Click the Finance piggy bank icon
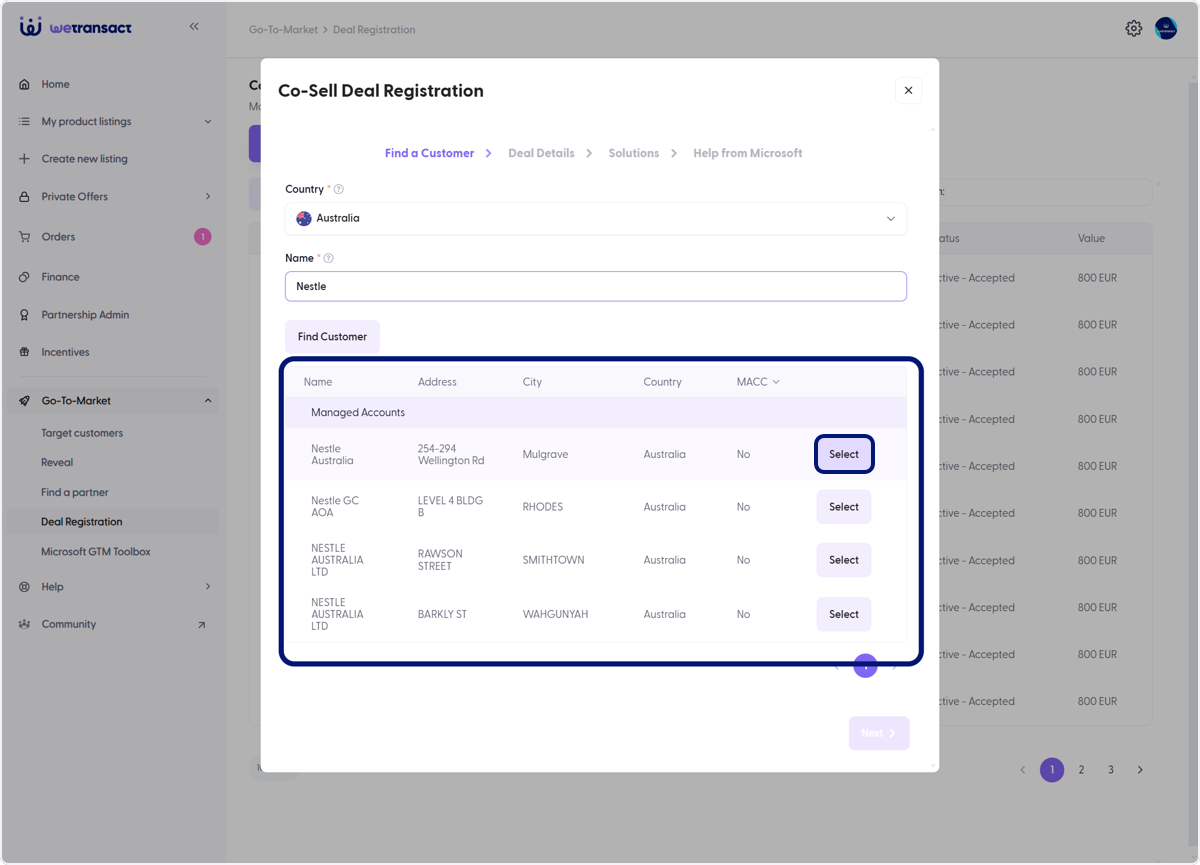1200x865 pixels. [x=25, y=277]
